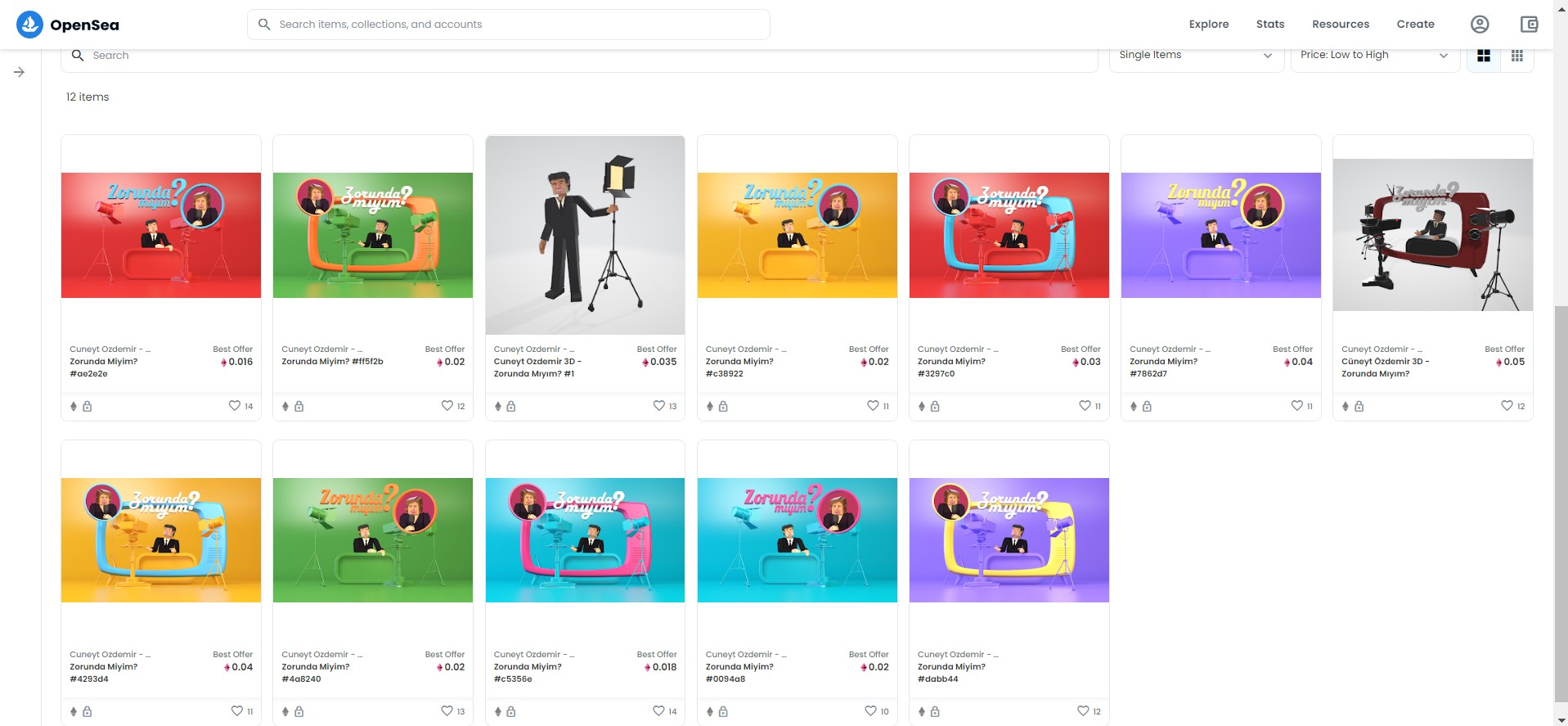Viewport: 1568px width, 726px height.
Task: Favorite the Zorunda Miyim? #7862d7 item
Action: 1296,406
